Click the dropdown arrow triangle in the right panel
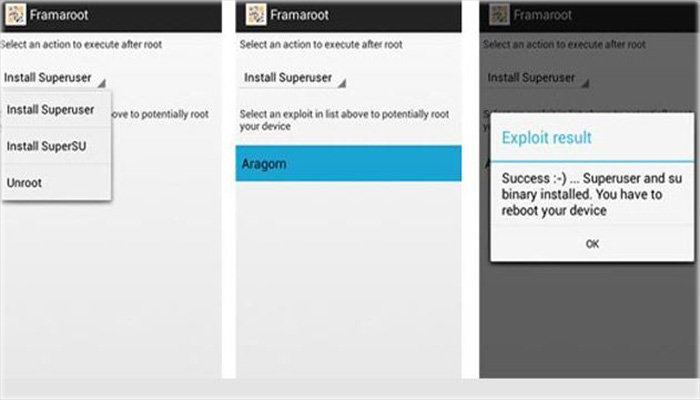The image size is (700, 400). pyautogui.click(x=585, y=83)
